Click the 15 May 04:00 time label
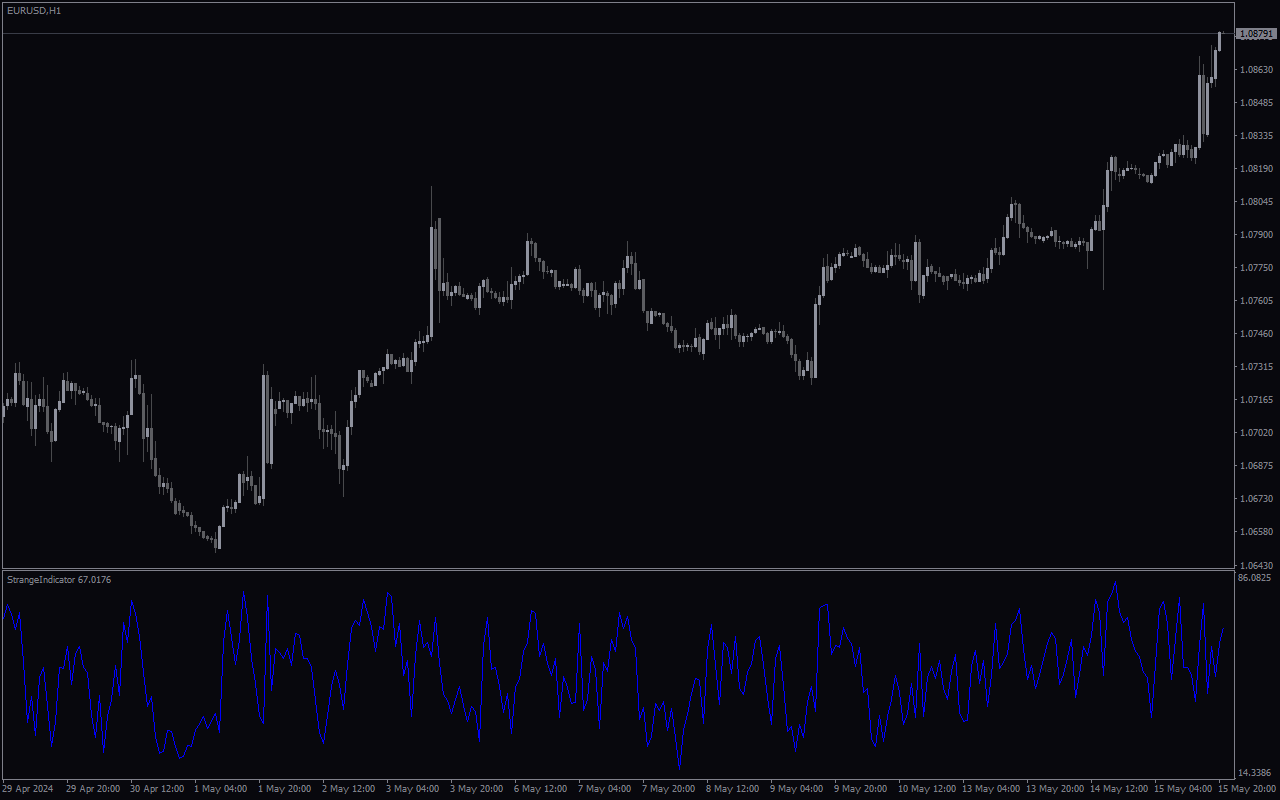Viewport: 1280px width, 800px height. pyautogui.click(x=1183, y=789)
